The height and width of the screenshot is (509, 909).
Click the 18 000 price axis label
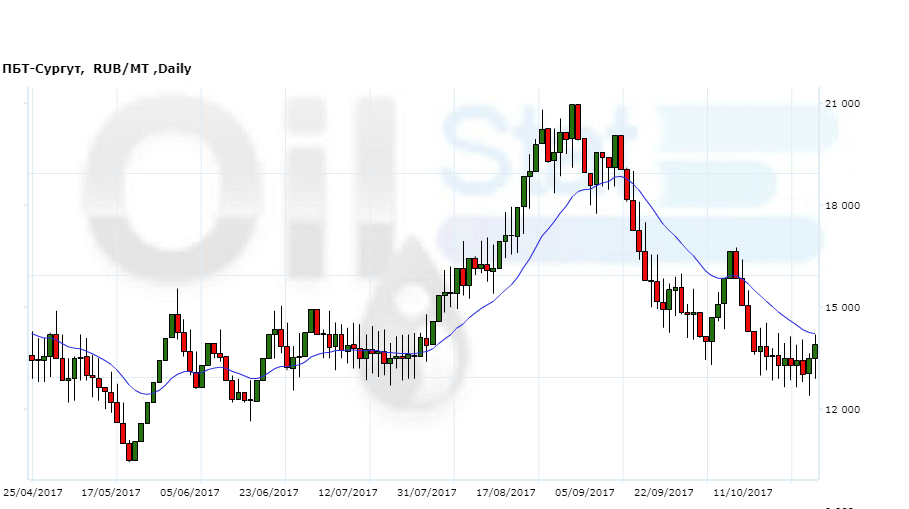tap(843, 207)
